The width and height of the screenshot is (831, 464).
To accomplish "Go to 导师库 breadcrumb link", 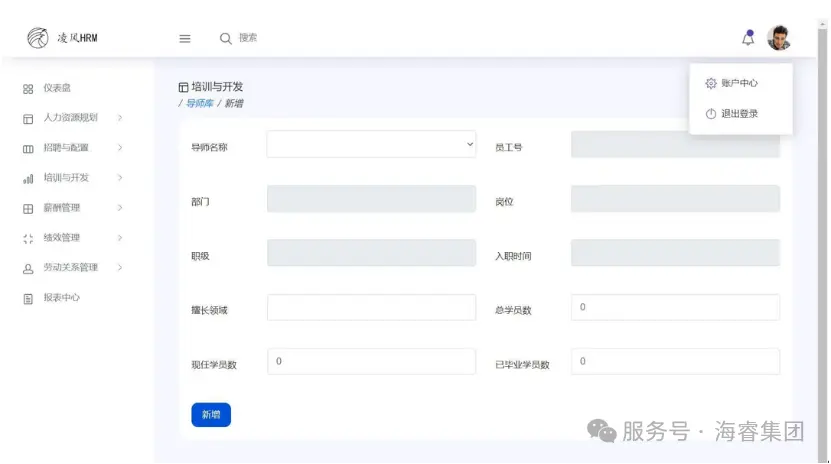I will [x=199, y=104].
